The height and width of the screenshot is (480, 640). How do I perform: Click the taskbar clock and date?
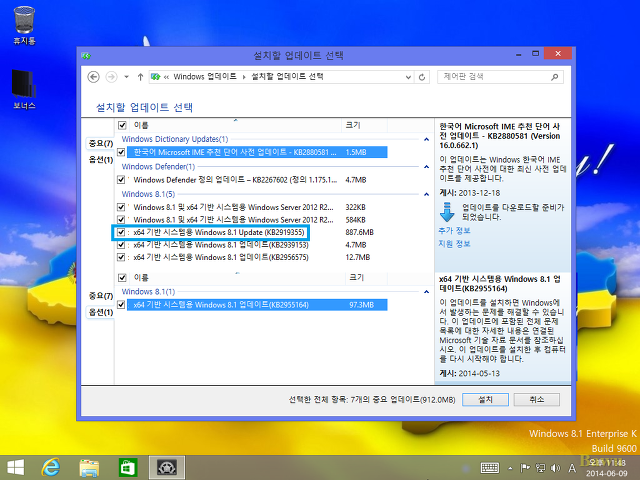pos(607,468)
